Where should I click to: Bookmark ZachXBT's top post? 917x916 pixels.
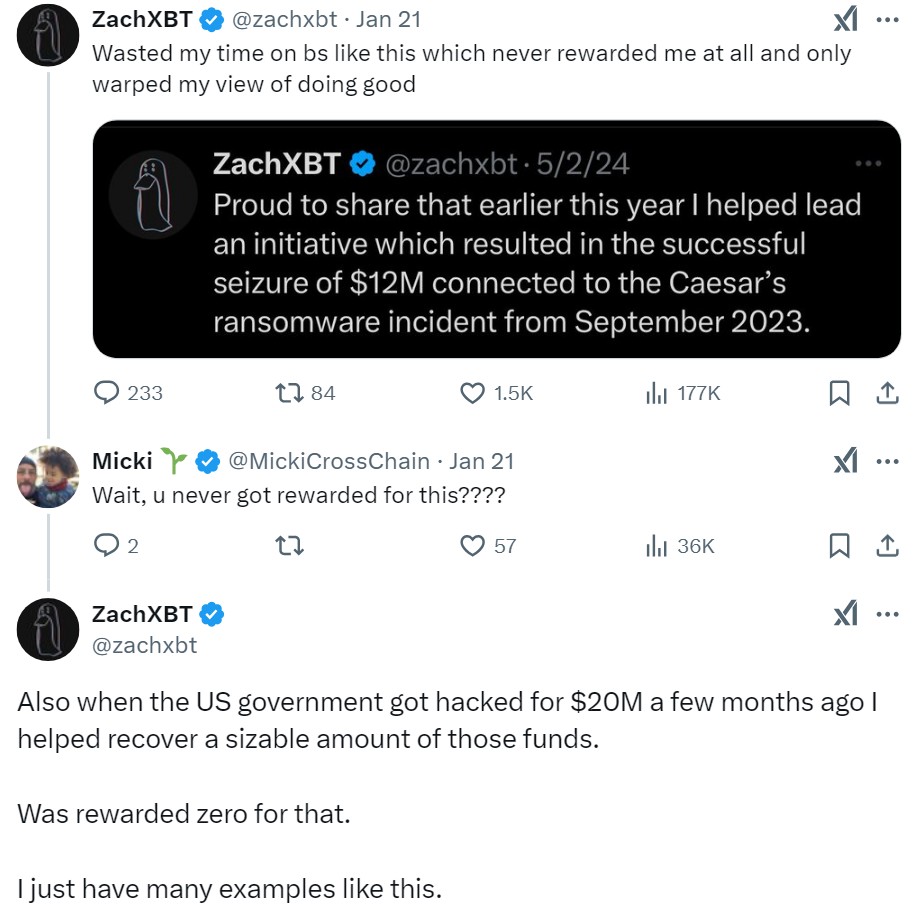(x=840, y=393)
